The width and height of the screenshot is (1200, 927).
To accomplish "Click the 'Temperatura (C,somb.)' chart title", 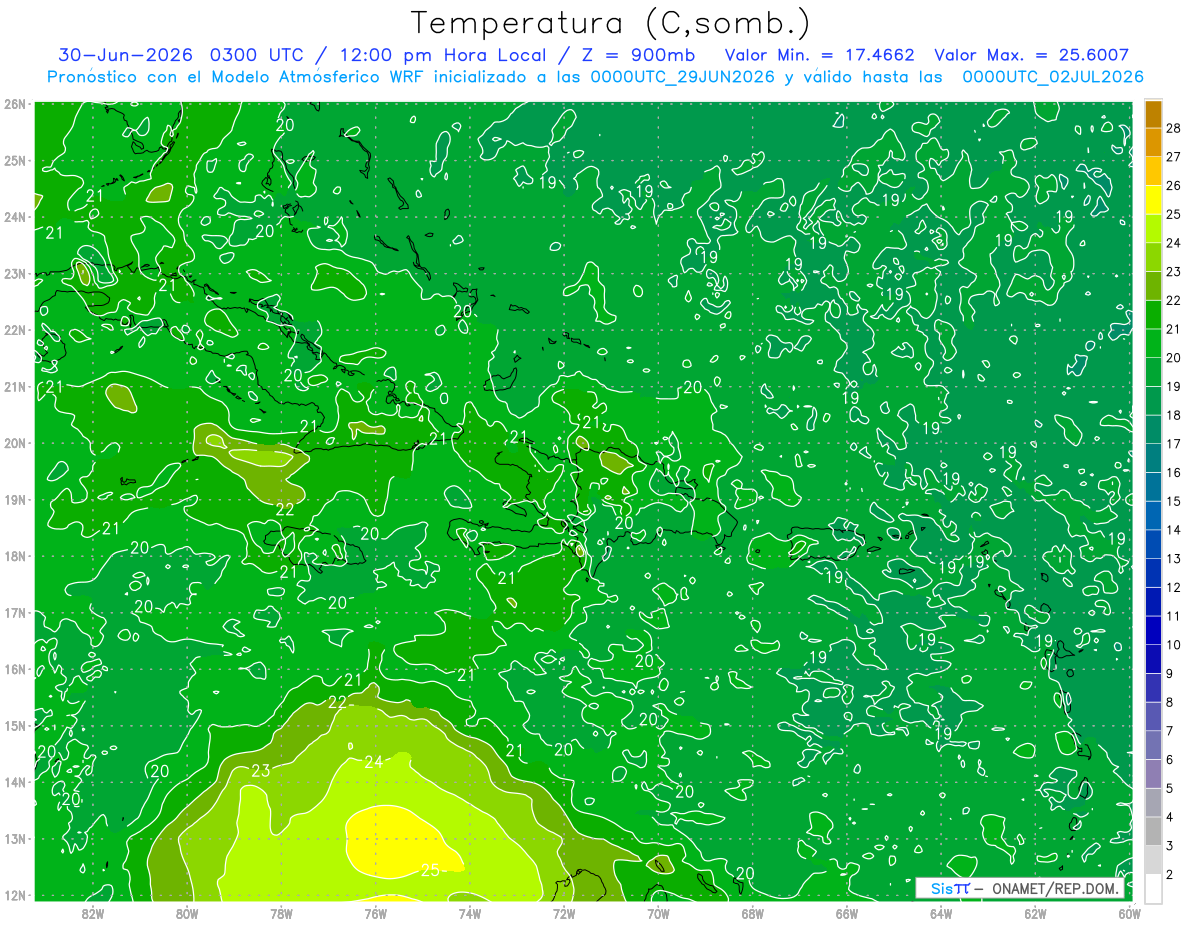I will pyautogui.click(x=611, y=23).
